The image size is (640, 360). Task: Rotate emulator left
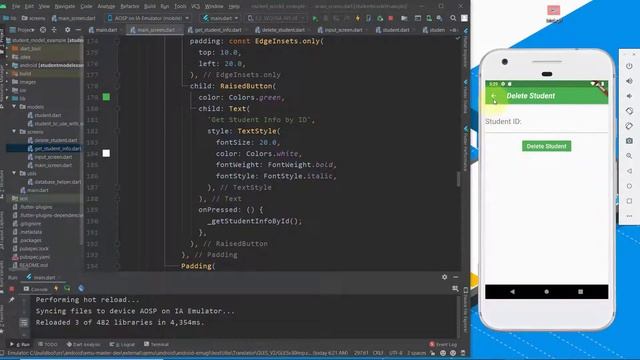629,111
